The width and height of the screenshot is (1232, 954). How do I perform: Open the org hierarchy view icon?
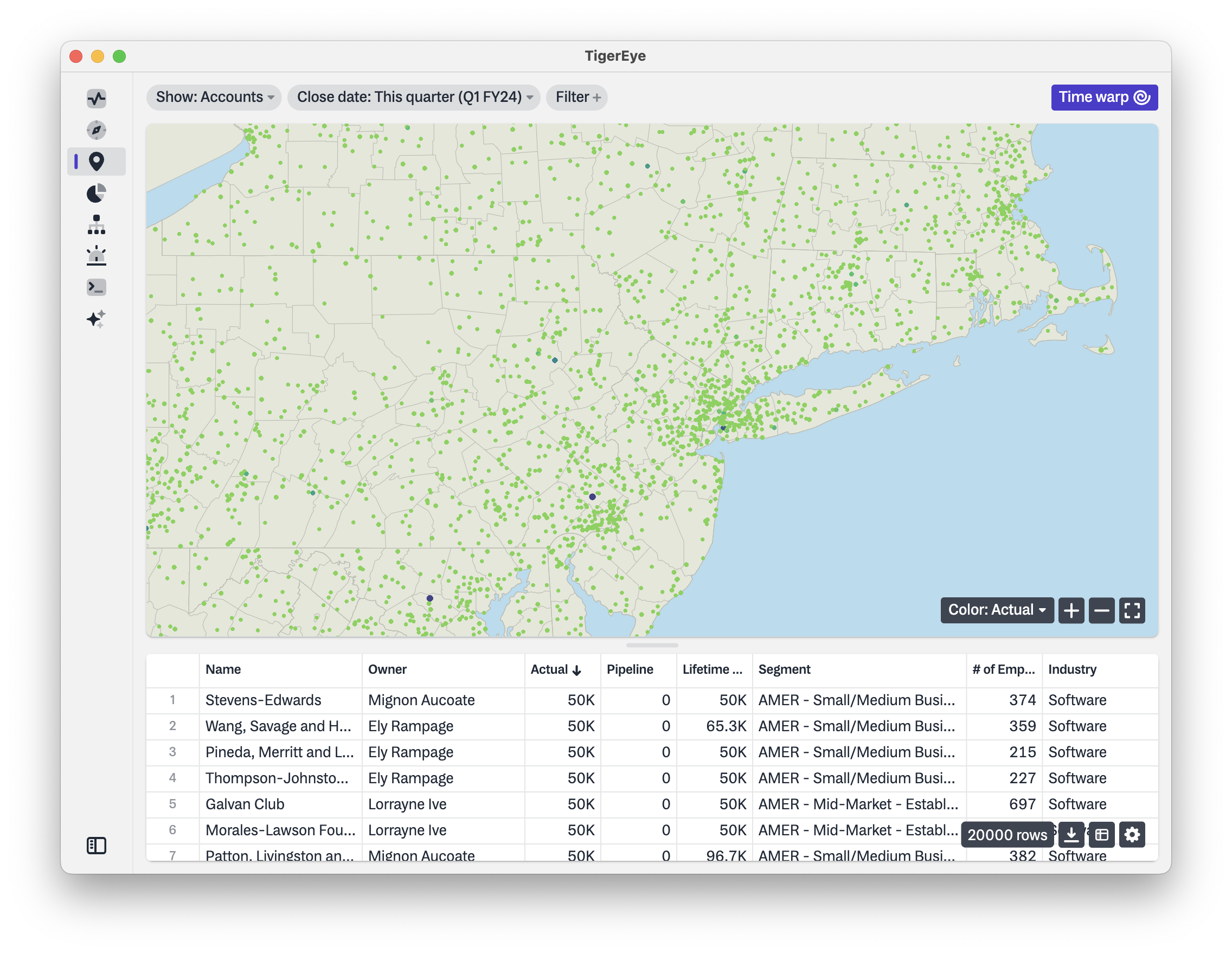pos(97,225)
